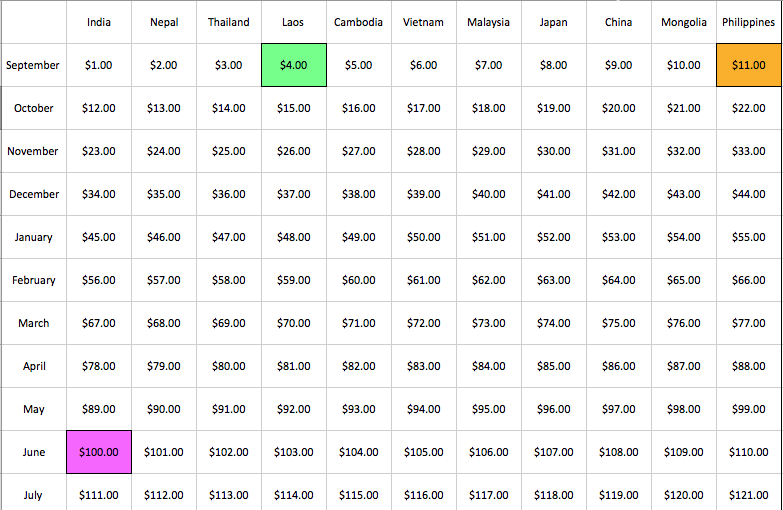
Task: Select the $25.00 Thailand November cell
Action: point(229,151)
